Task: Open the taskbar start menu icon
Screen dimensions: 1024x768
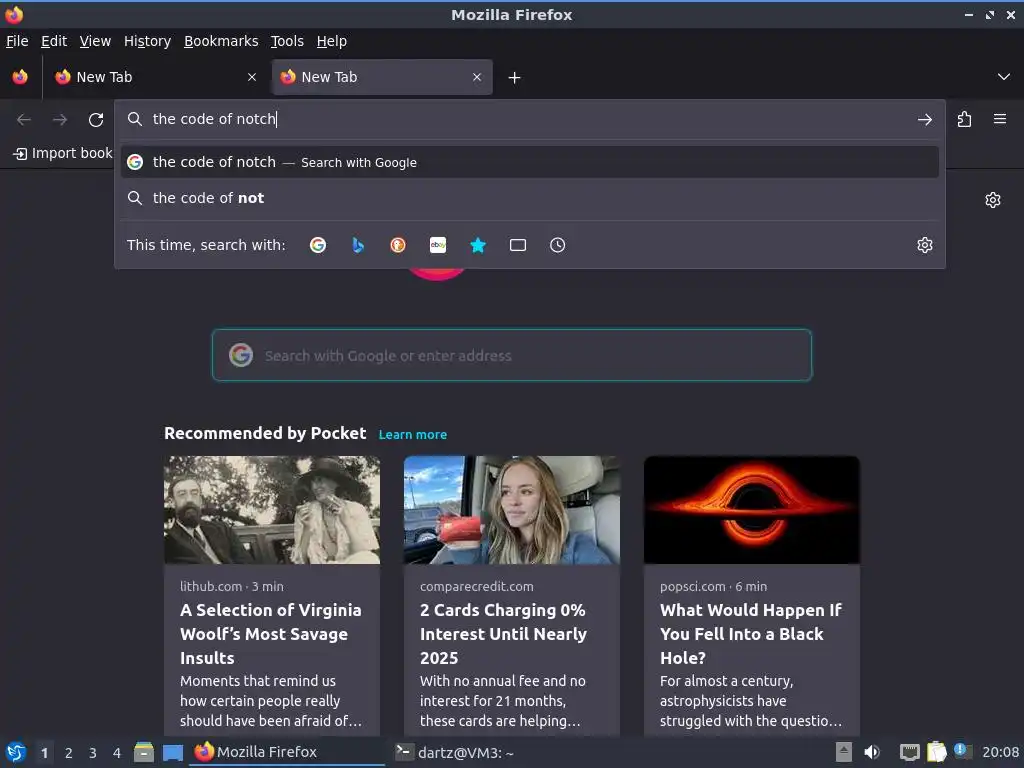Action: click(16, 752)
